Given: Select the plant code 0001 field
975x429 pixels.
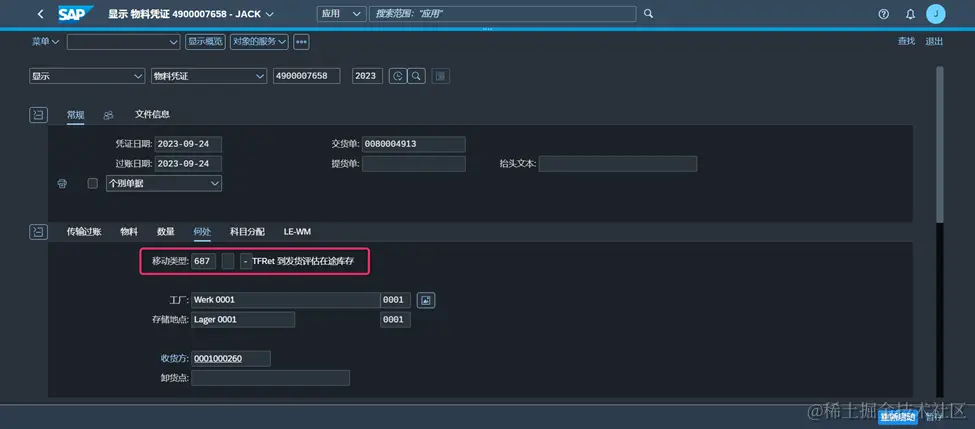Looking at the screenshot, I should pos(395,300).
